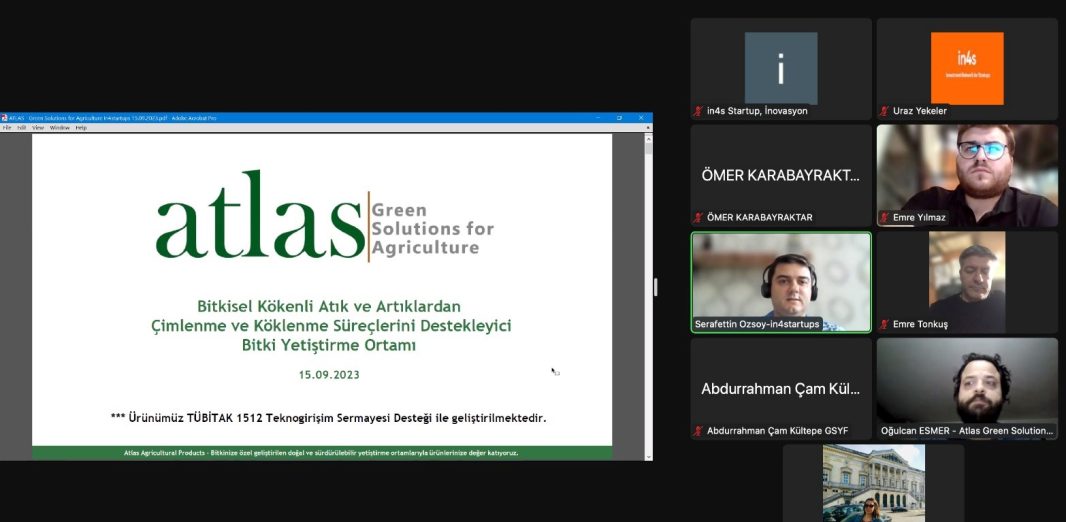This screenshot has width=1066, height=522.
Task: Click the 'ÖMER KARABAYRAKTAR' name label
Action: [760, 218]
